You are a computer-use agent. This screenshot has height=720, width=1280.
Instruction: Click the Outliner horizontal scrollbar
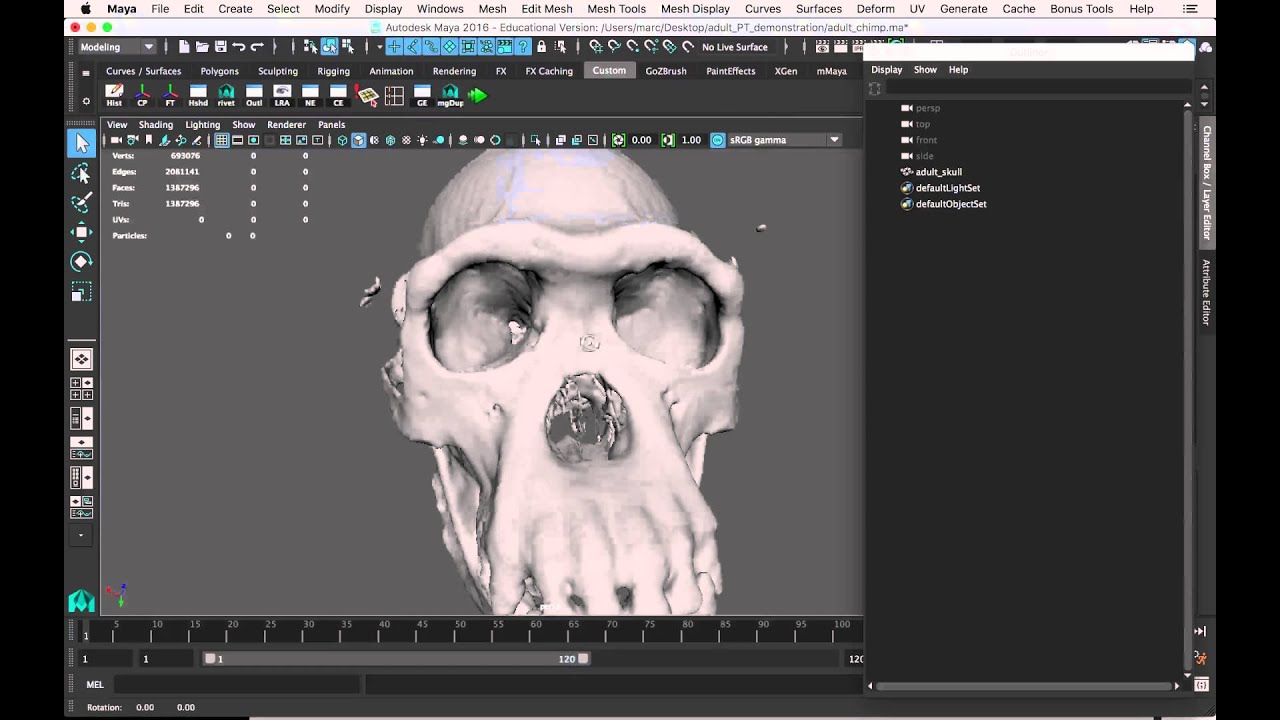click(1024, 686)
